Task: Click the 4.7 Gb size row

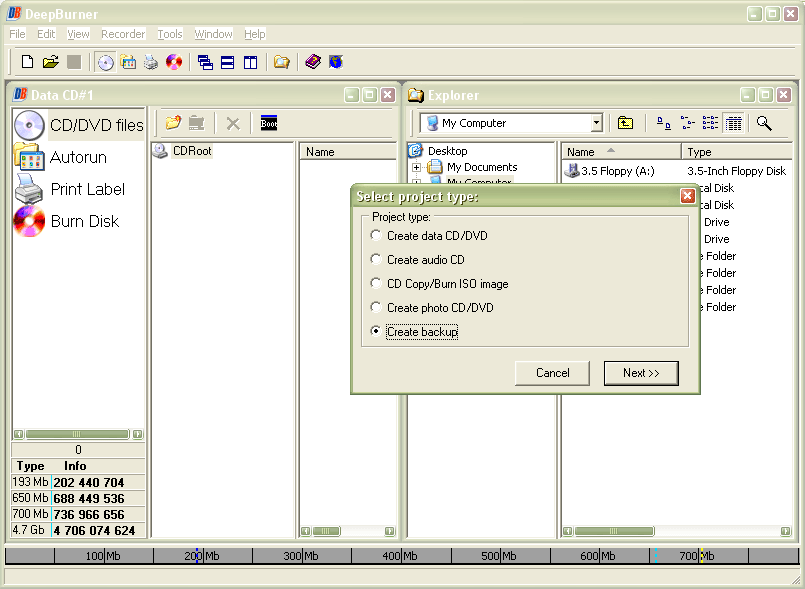Action: (x=78, y=530)
